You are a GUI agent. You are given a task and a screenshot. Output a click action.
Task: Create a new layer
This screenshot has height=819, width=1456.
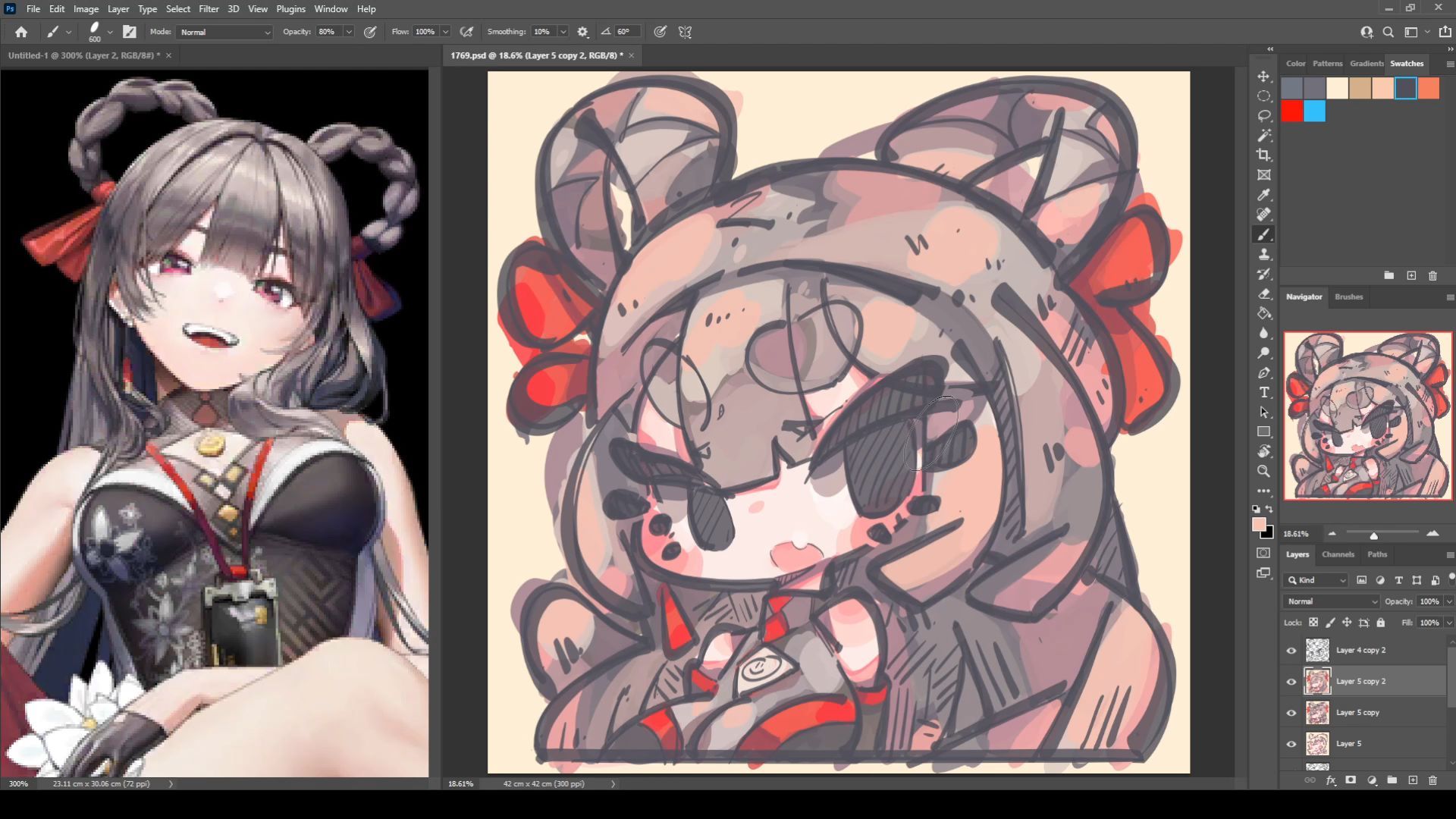[1413, 780]
